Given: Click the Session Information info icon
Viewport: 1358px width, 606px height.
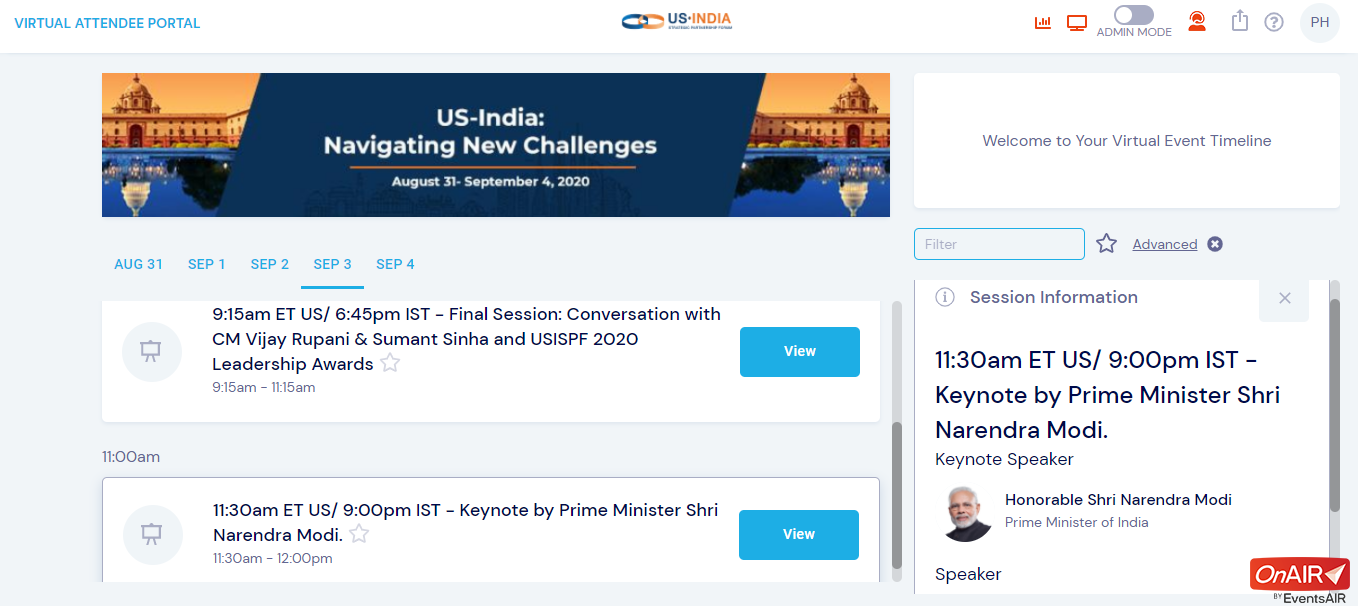Looking at the screenshot, I should coord(944,297).
